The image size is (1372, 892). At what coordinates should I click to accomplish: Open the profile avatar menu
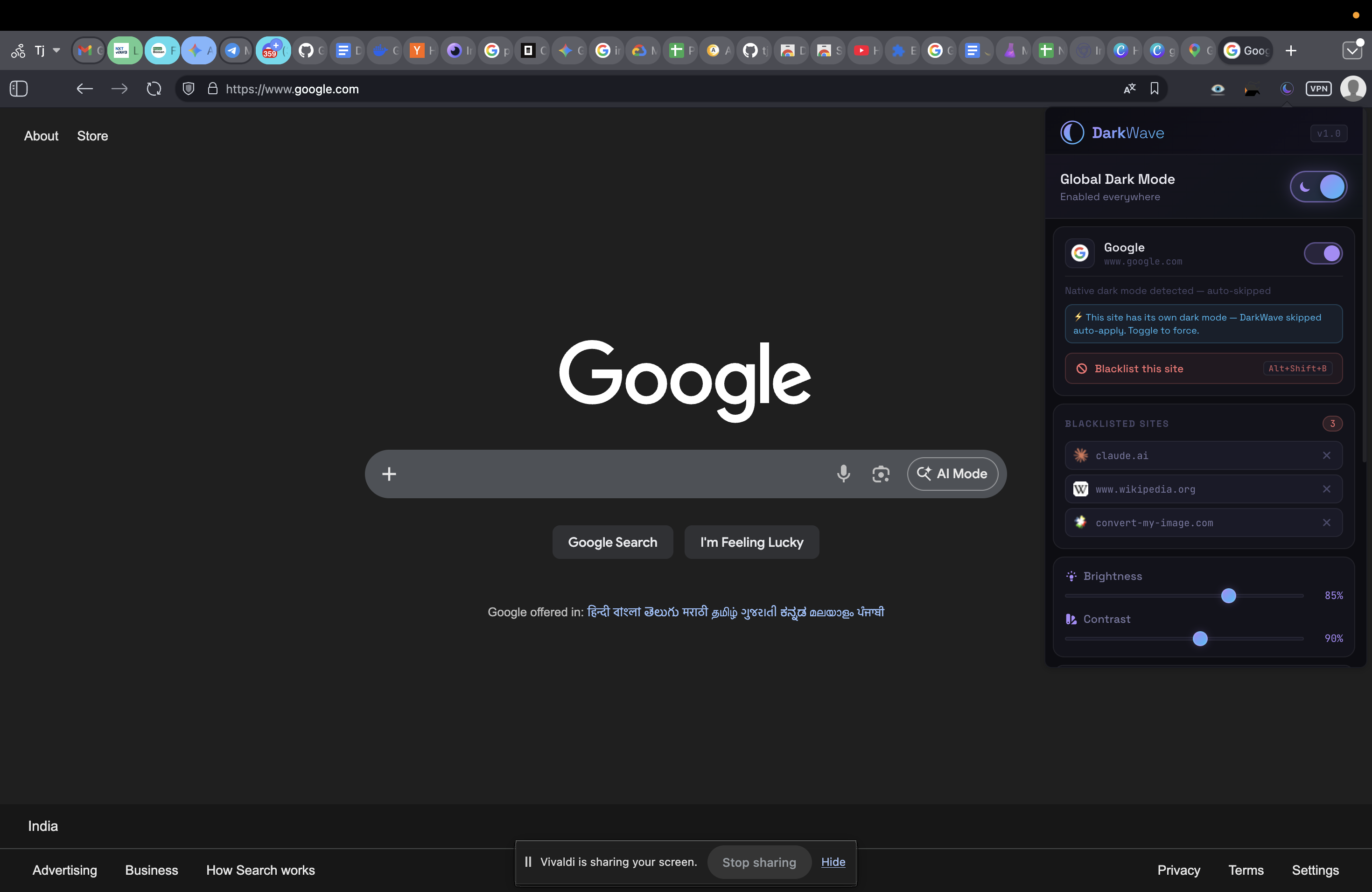(x=1353, y=88)
